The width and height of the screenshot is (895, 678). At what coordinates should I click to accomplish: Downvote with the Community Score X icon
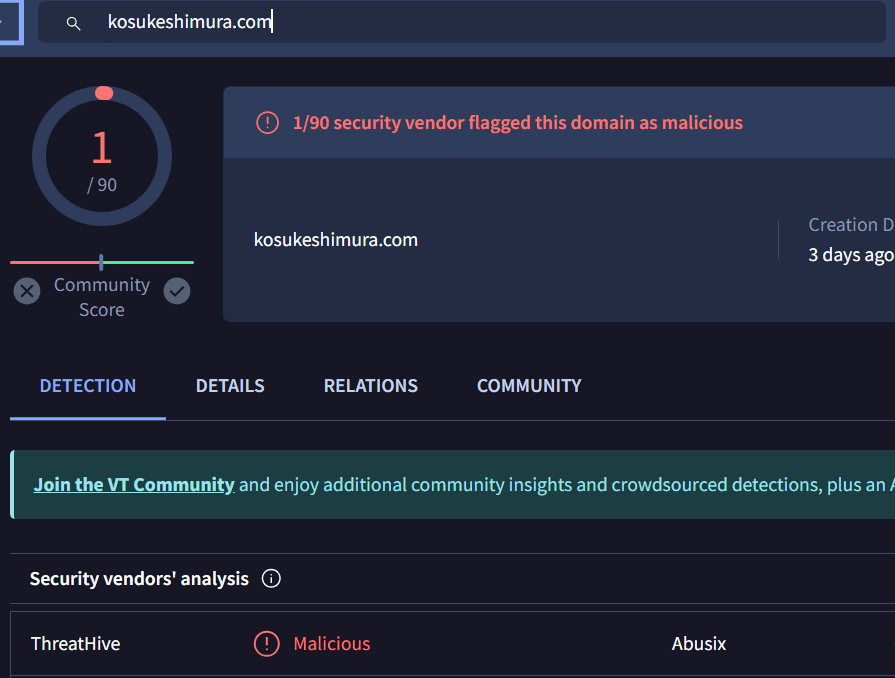[x=27, y=291]
